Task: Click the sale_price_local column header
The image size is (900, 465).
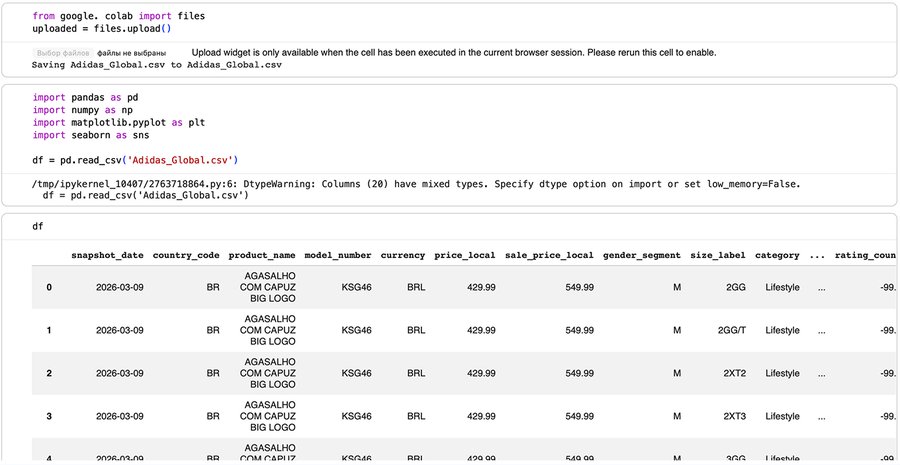Action: tap(549, 255)
